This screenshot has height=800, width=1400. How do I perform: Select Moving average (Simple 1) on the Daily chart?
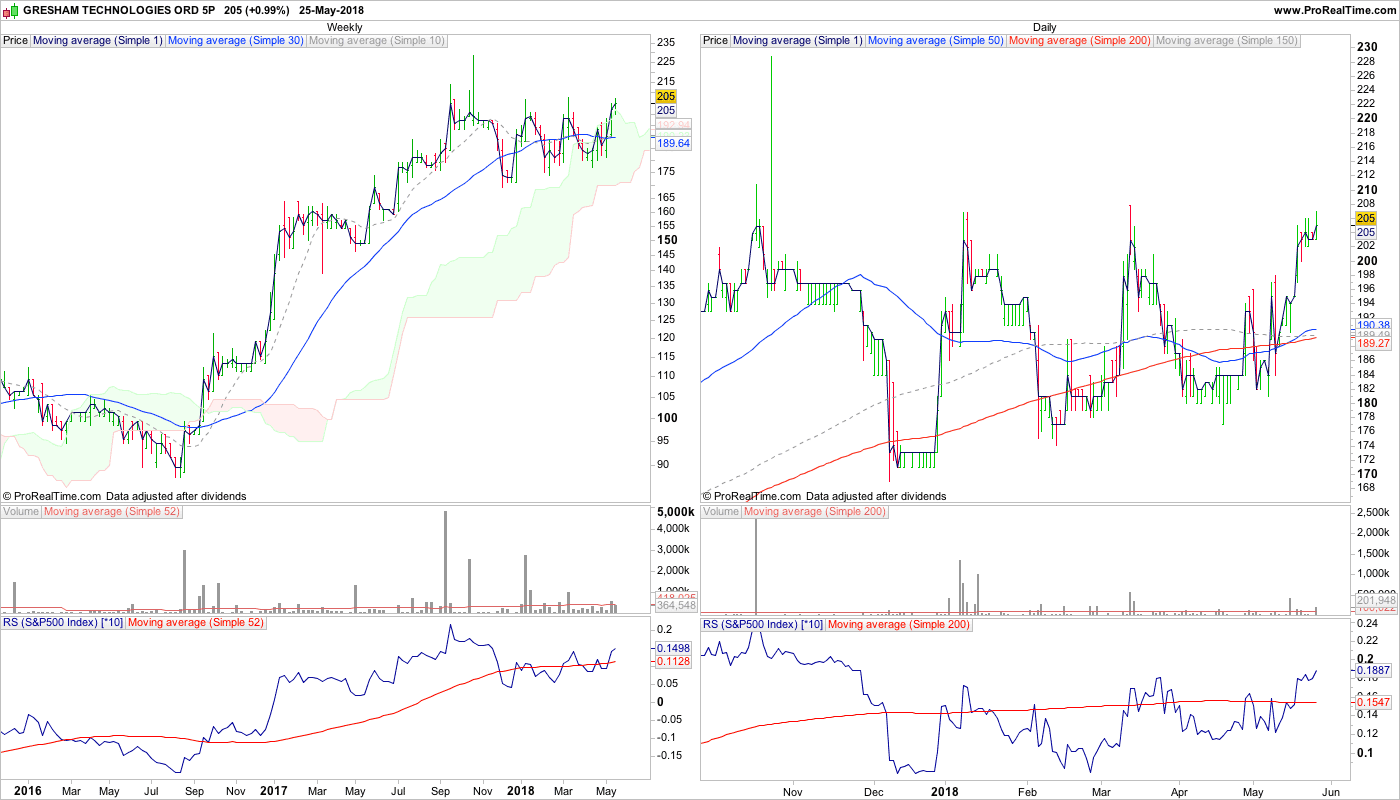(797, 41)
